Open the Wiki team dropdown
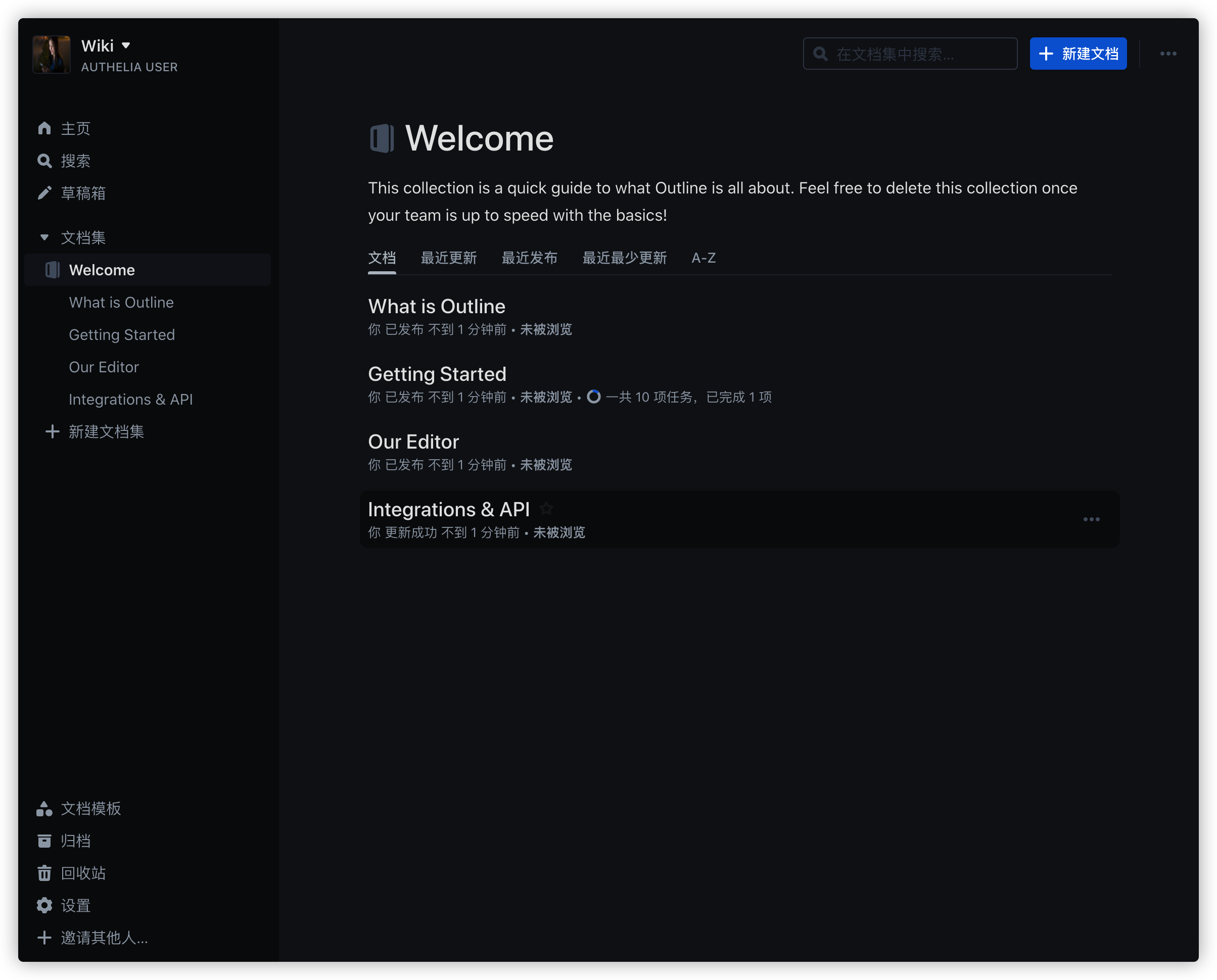Image resolution: width=1217 pixels, height=980 pixels. [126, 45]
